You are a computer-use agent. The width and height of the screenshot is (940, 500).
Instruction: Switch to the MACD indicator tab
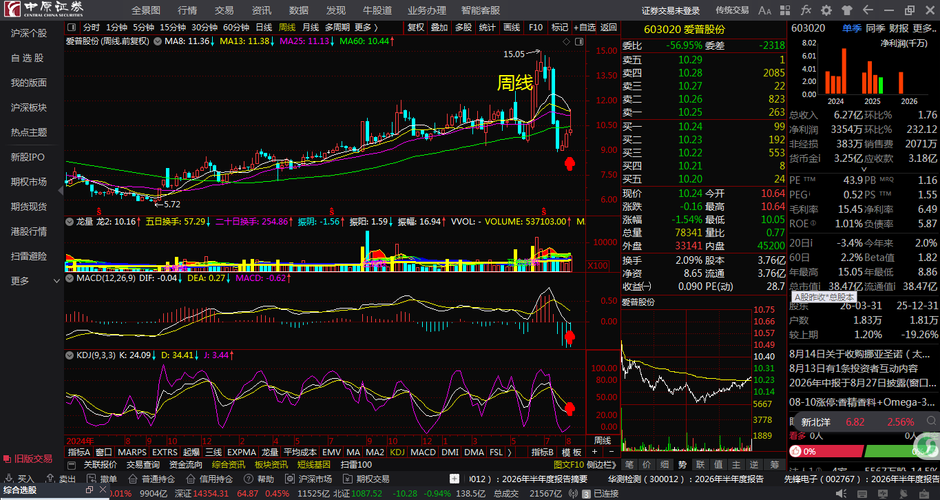tap(423, 452)
